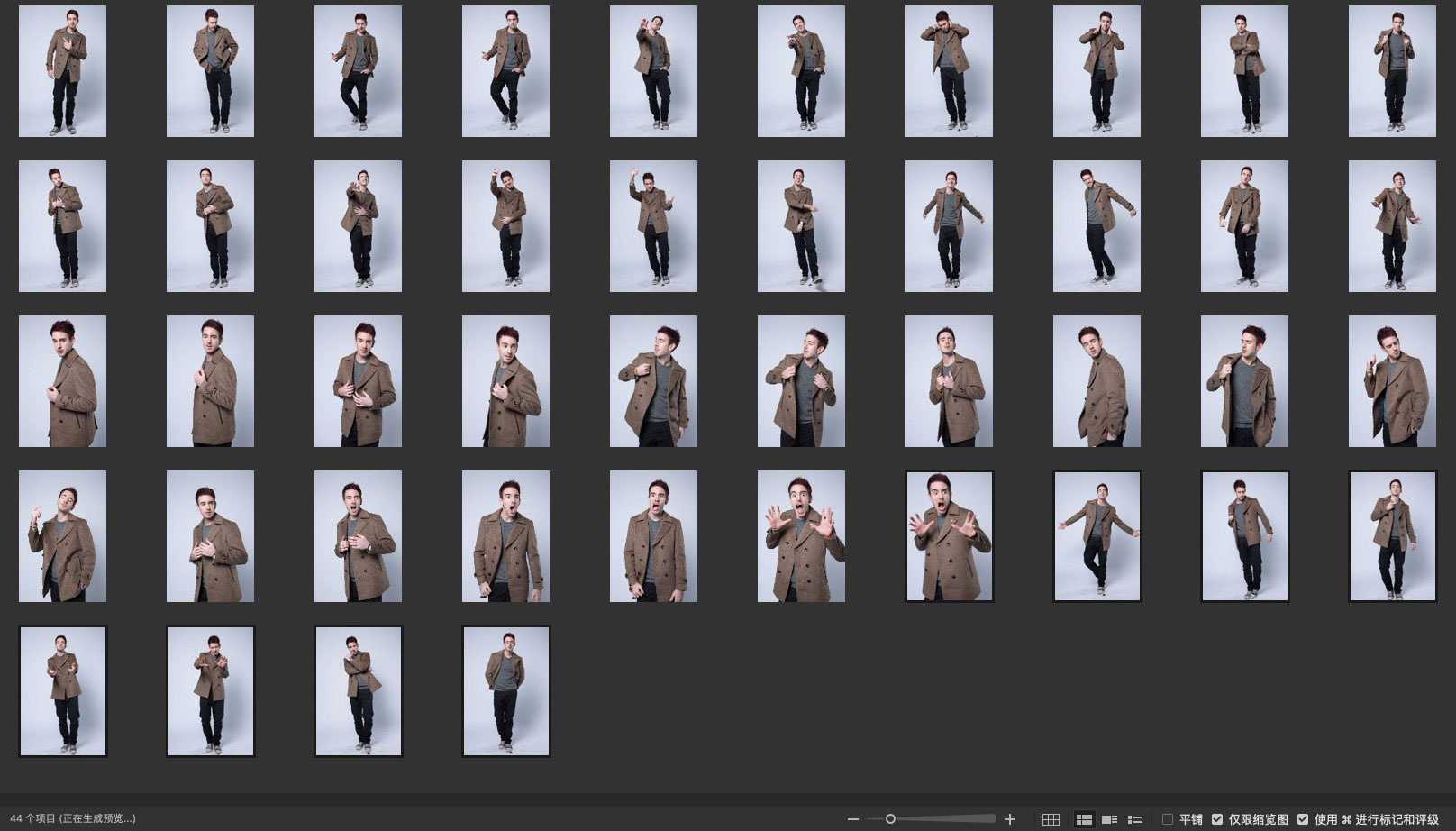Select the first thumbnail in the top row
The image size is (1456, 831).
pyautogui.click(x=62, y=71)
